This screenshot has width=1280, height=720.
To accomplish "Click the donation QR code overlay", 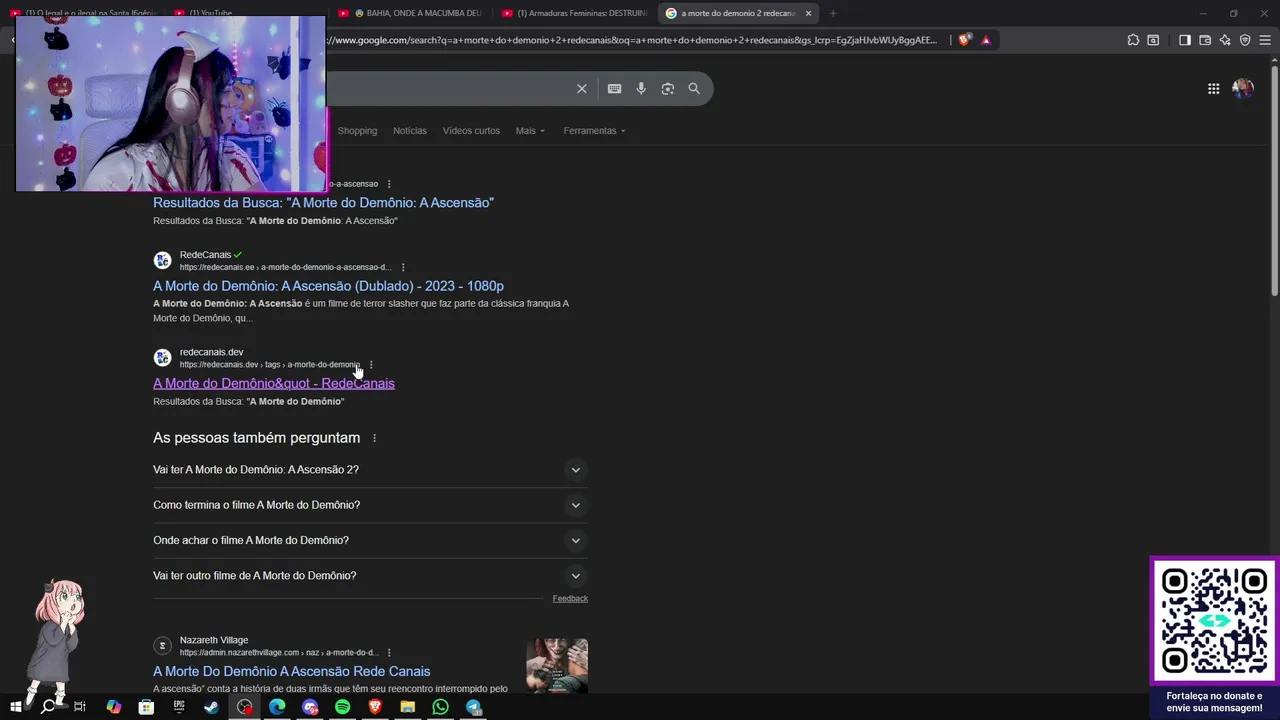I will (x=1214, y=621).
